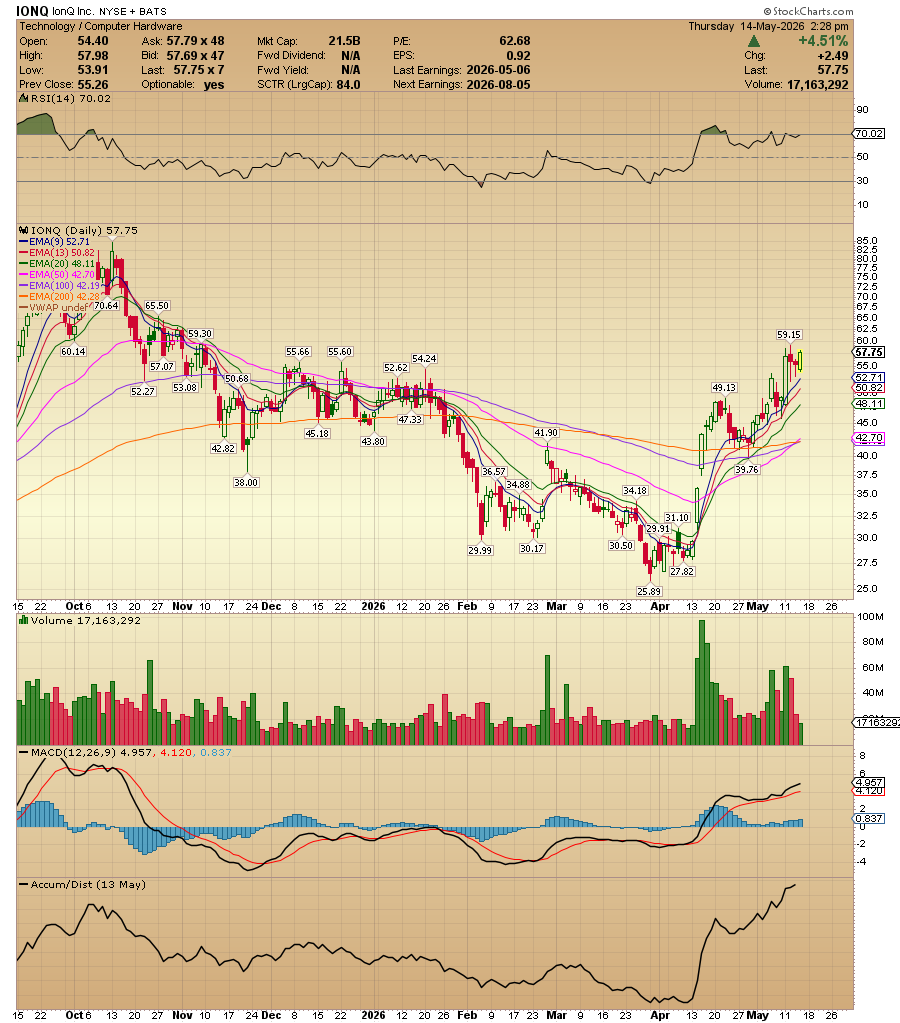This screenshot has width=900, height=1023.
Task: Click the Bid quote 57.69 x 47
Action: pos(195,56)
